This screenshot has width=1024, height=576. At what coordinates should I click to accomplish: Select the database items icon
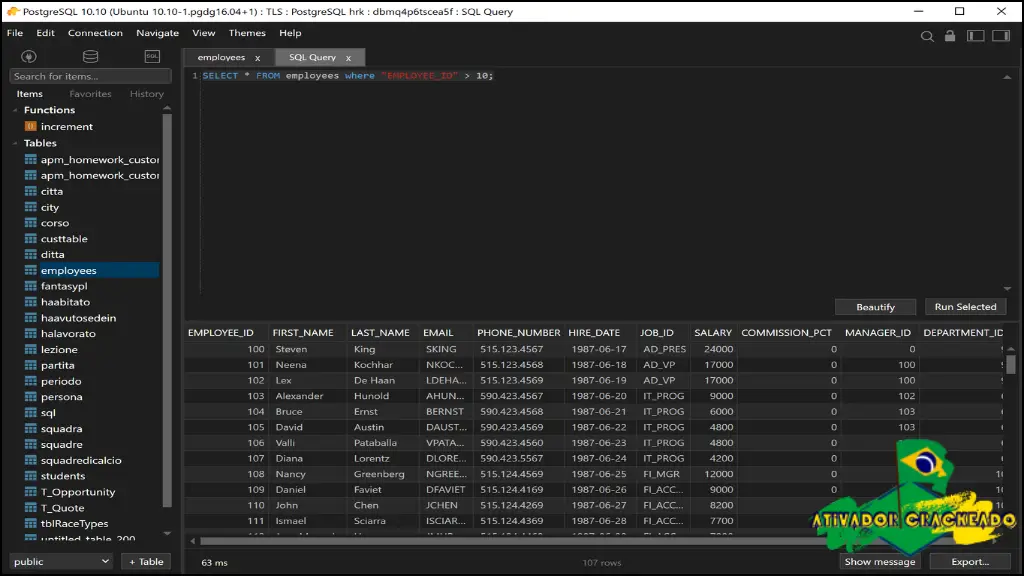tap(90, 56)
